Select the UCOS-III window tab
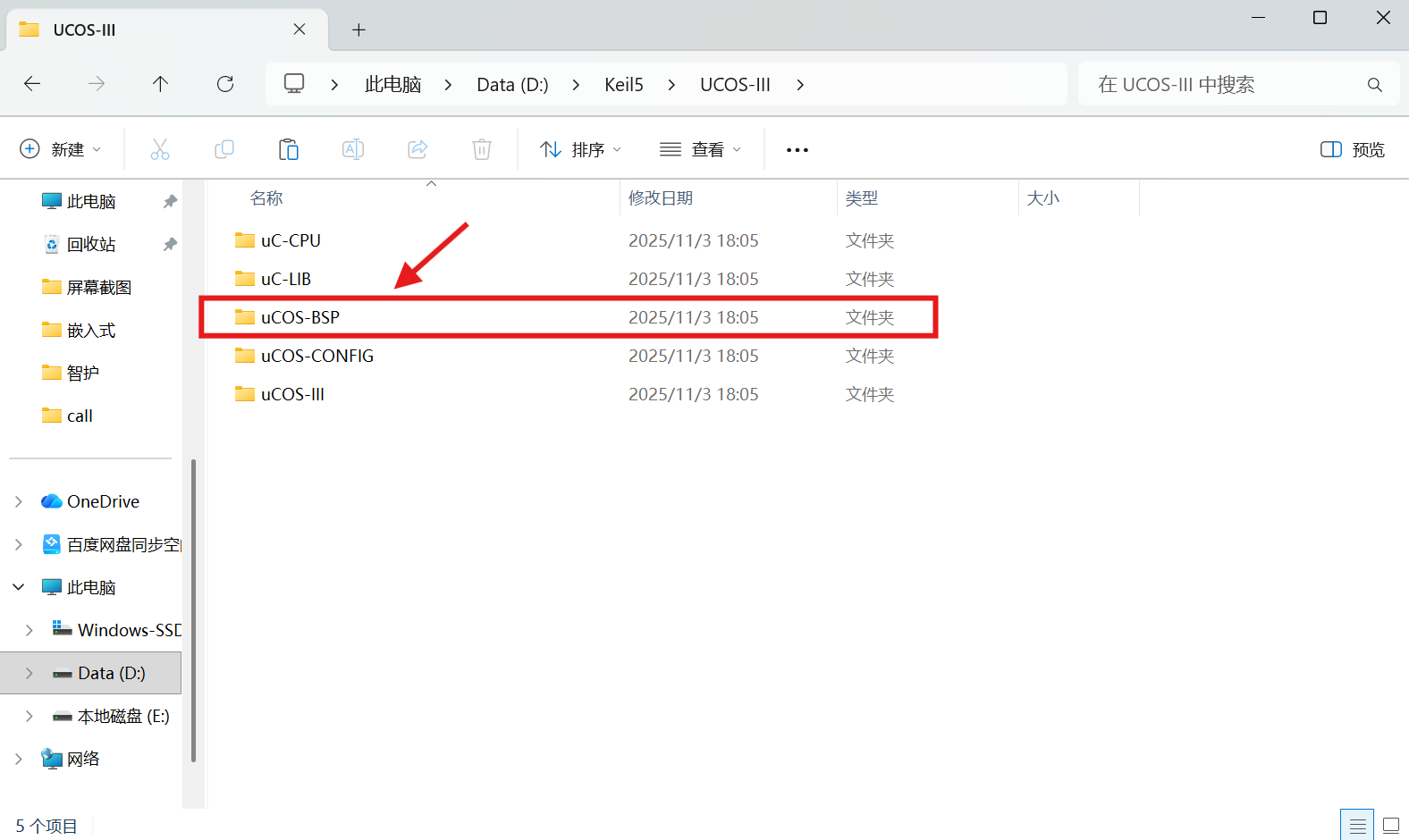Image resolution: width=1409 pixels, height=840 pixels. pos(167,29)
